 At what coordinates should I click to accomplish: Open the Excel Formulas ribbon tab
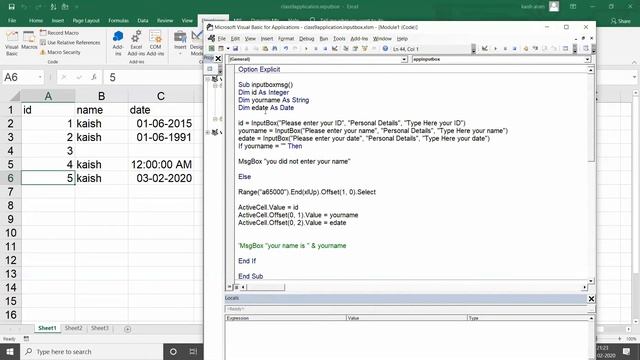(x=118, y=20)
